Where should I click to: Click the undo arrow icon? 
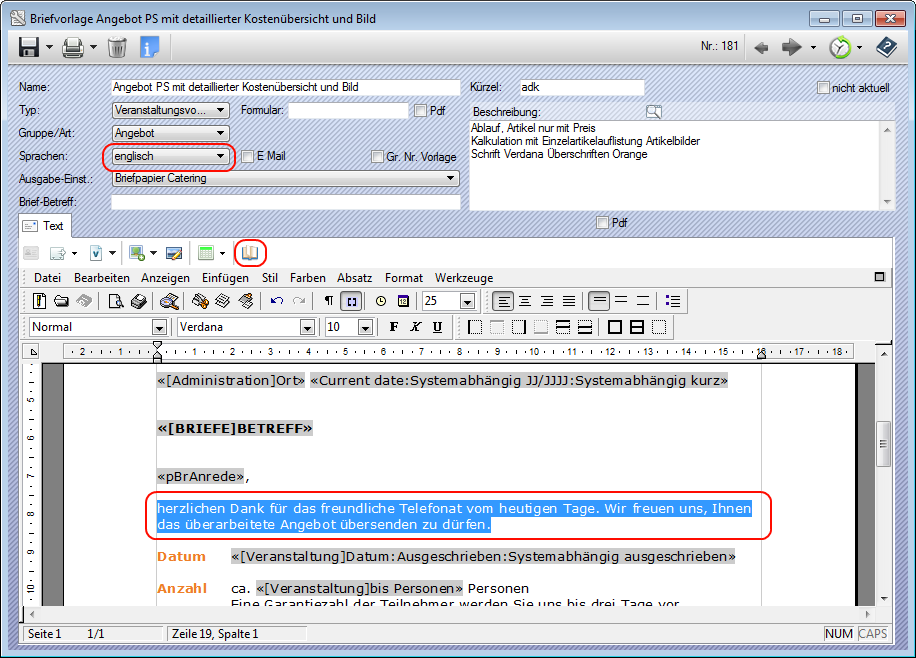(x=277, y=301)
